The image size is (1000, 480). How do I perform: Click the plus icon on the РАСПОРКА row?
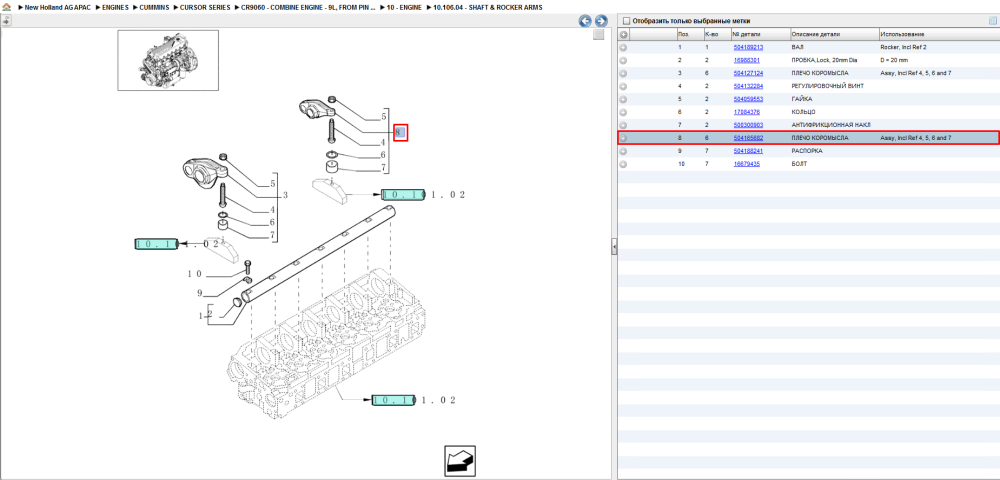624,151
